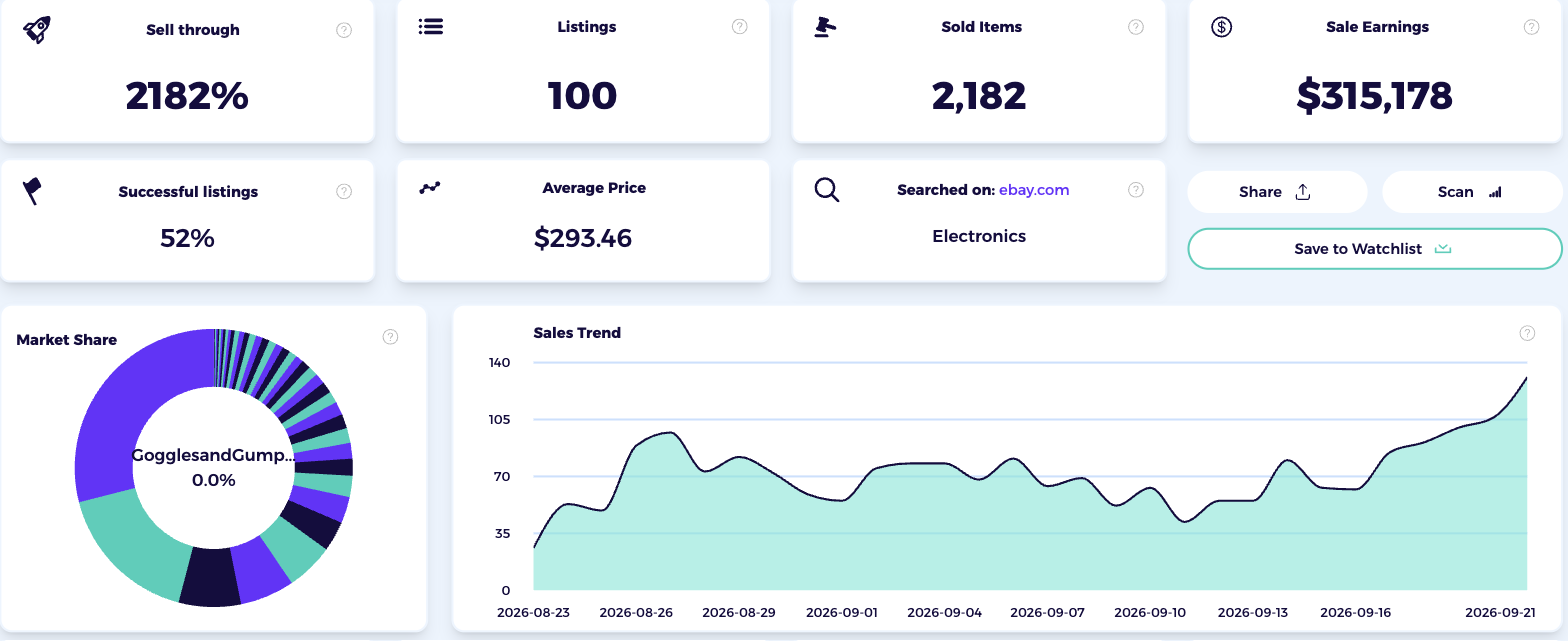1568x641 pixels.
Task: Click the 2026-09-10 date axis label
Action: point(1150,612)
